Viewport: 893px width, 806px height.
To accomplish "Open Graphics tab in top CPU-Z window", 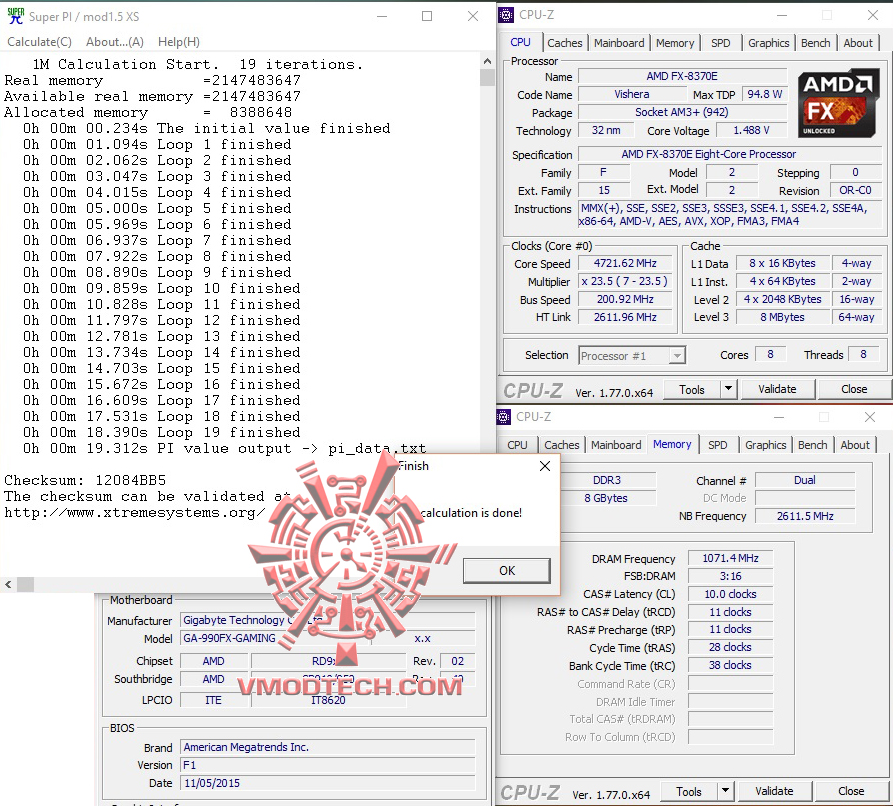I will pos(768,43).
